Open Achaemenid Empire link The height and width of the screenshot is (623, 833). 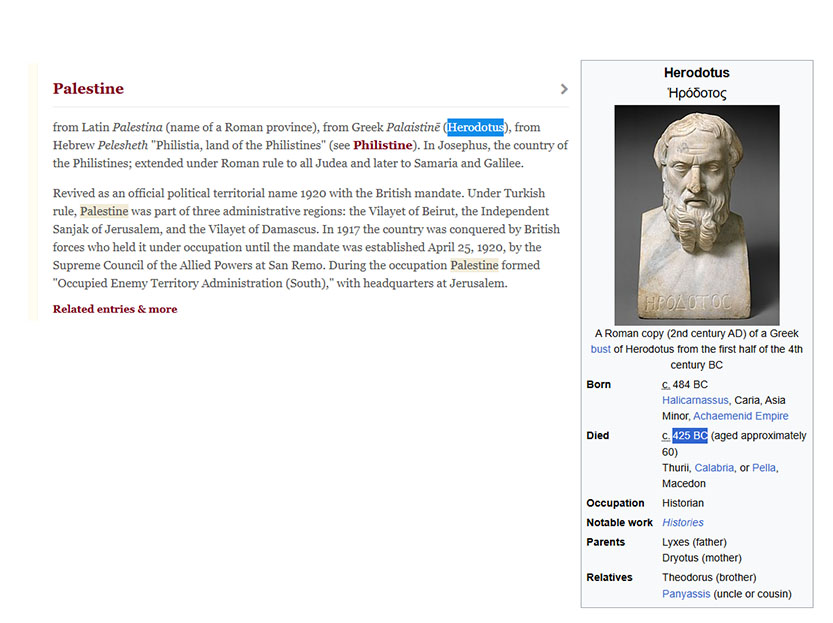click(x=741, y=416)
